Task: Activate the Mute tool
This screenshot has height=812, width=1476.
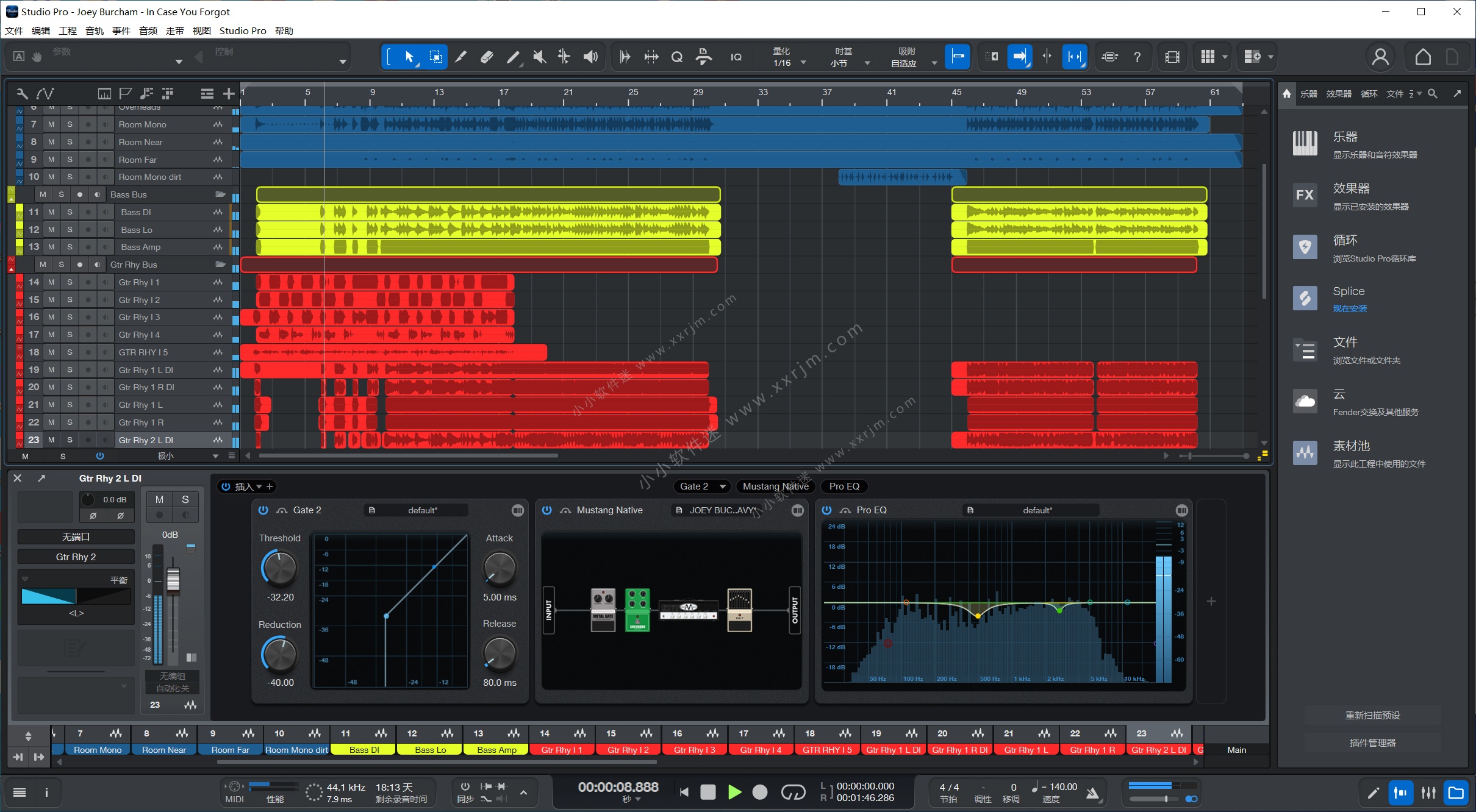Action: [x=539, y=56]
